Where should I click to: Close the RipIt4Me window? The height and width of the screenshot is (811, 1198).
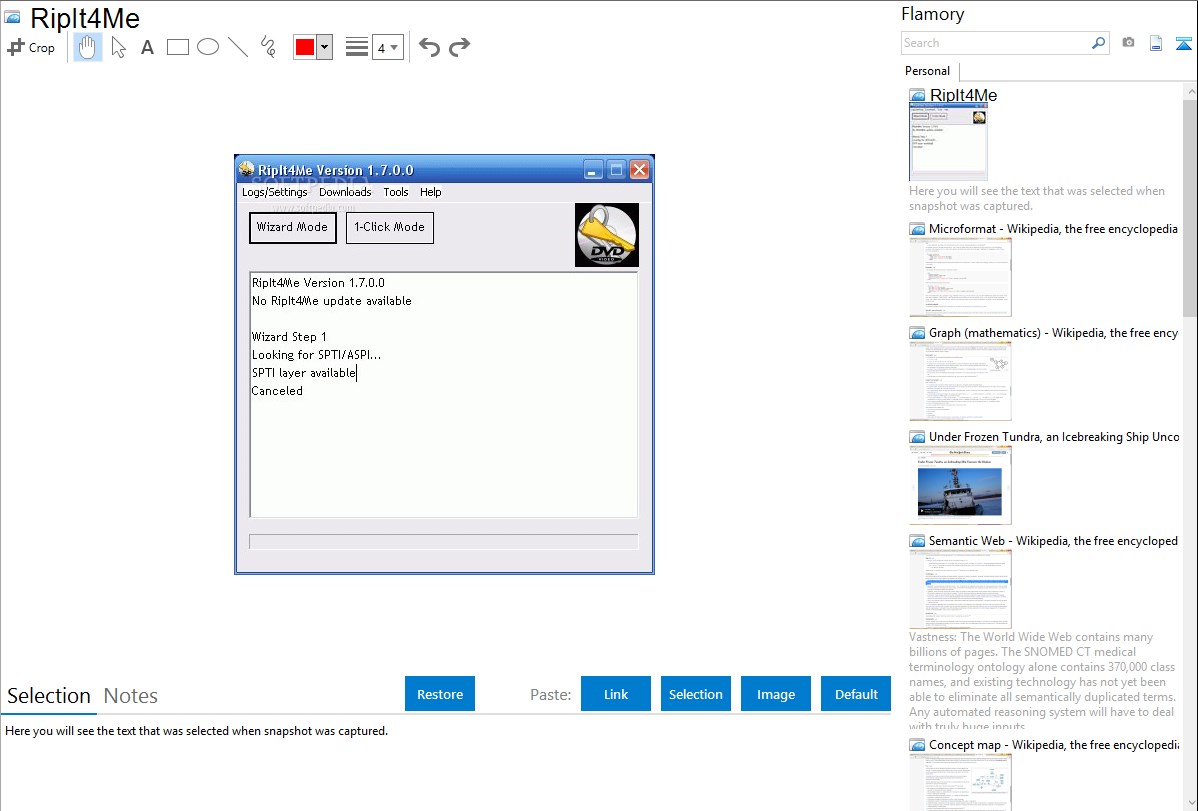click(639, 170)
